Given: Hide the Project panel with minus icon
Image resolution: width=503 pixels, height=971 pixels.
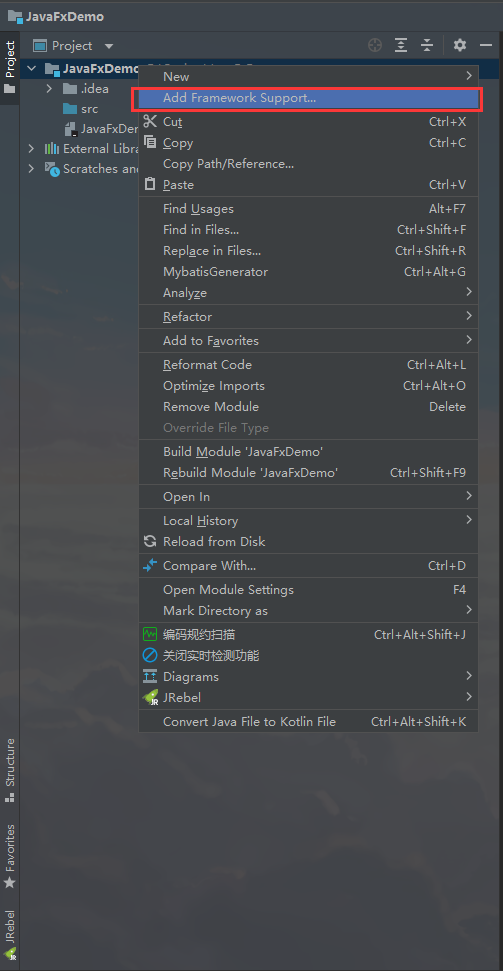Looking at the screenshot, I should tap(486, 45).
